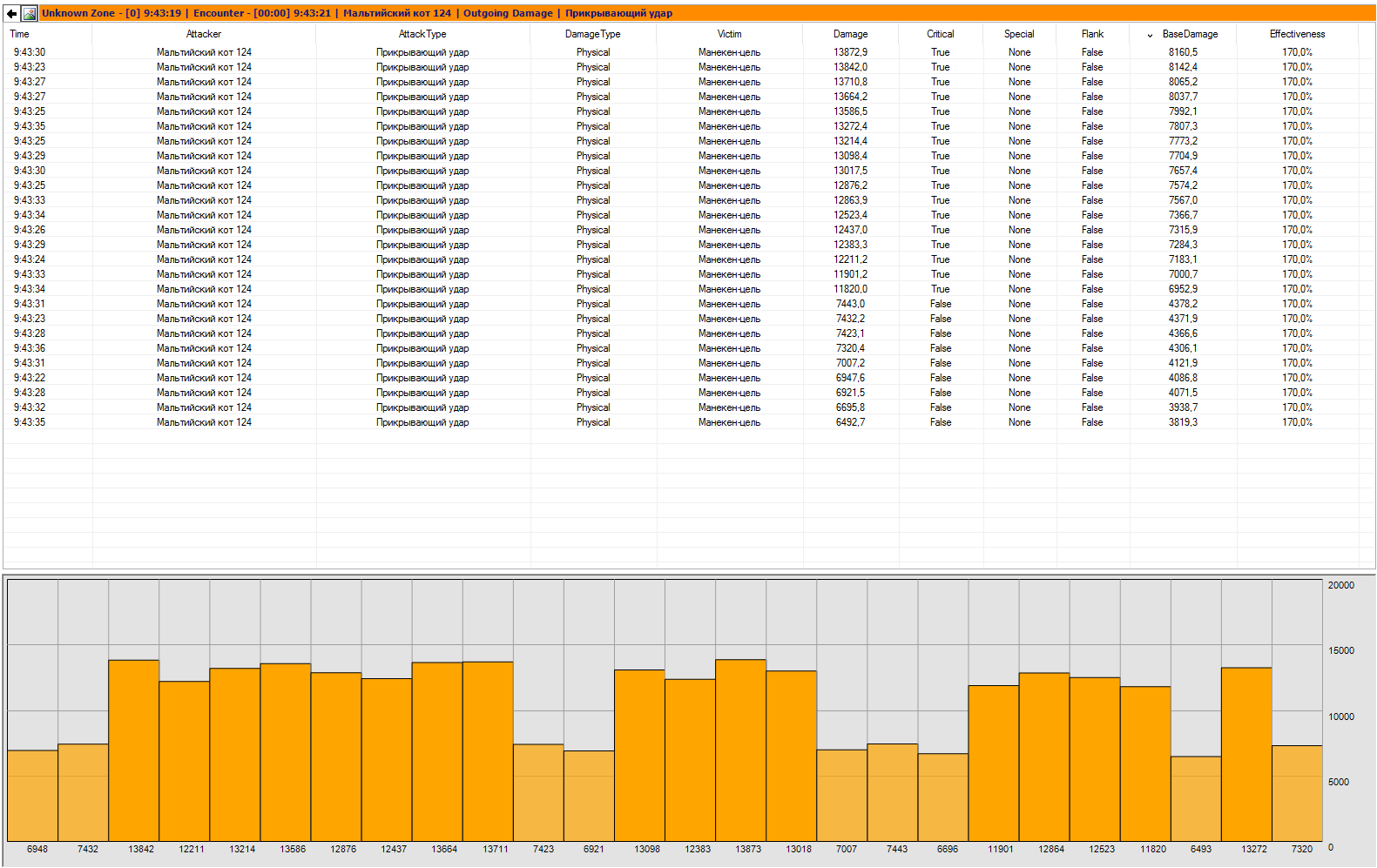Sort by the DamageType column header

pyautogui.click(x=593, y=34)
